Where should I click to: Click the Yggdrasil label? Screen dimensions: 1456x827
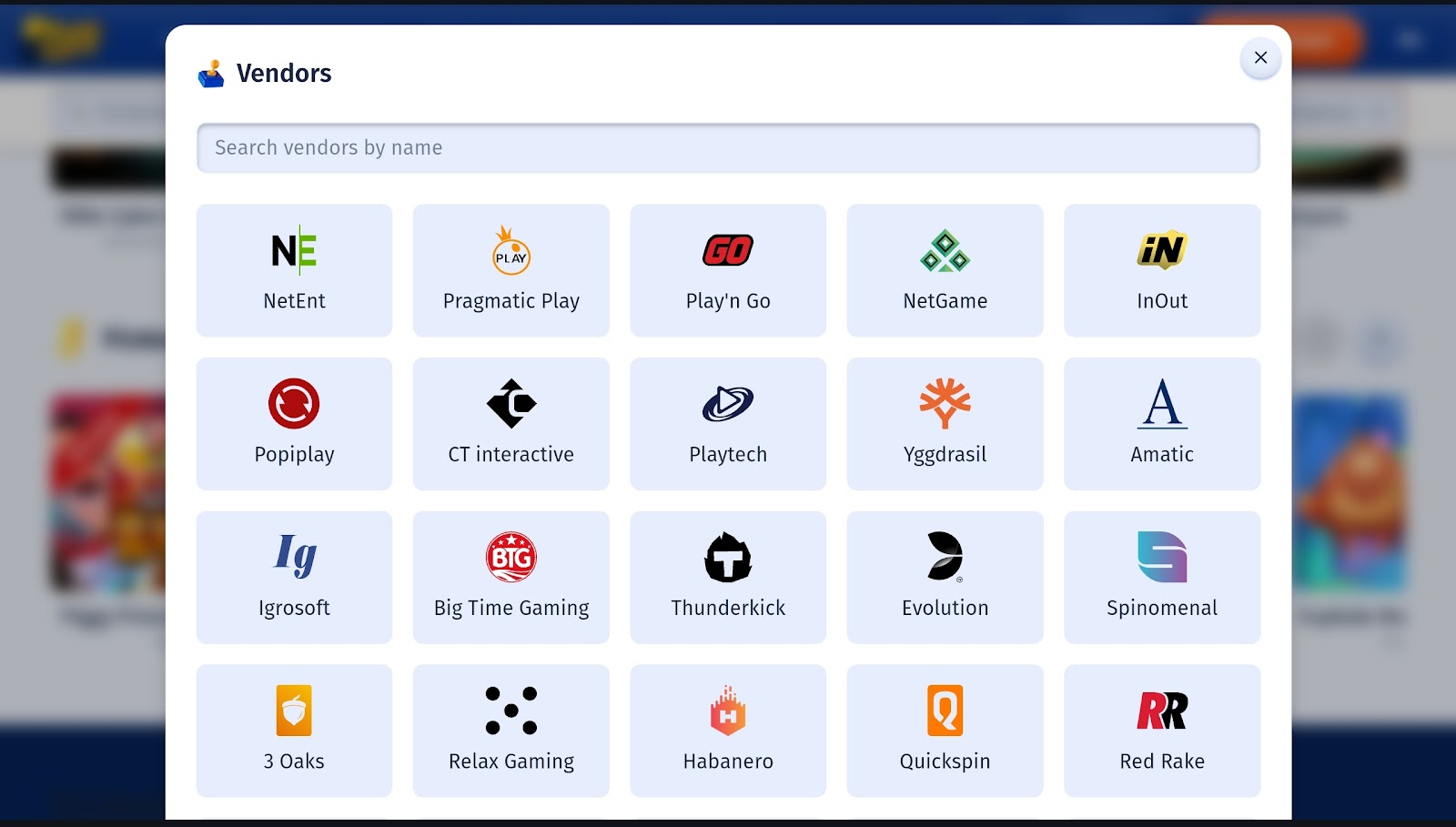tap(945, 455)
